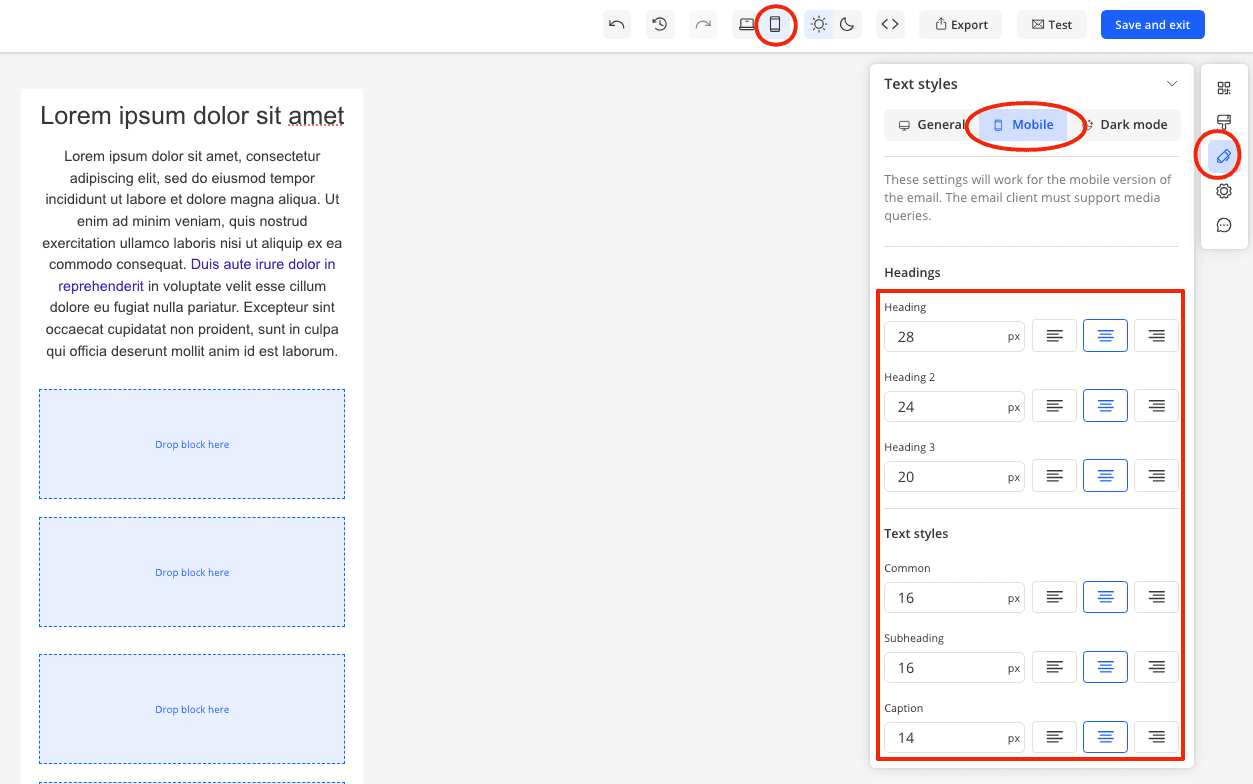Switch to mobile phone preview
1253x784 pixels.
(775, 25)
